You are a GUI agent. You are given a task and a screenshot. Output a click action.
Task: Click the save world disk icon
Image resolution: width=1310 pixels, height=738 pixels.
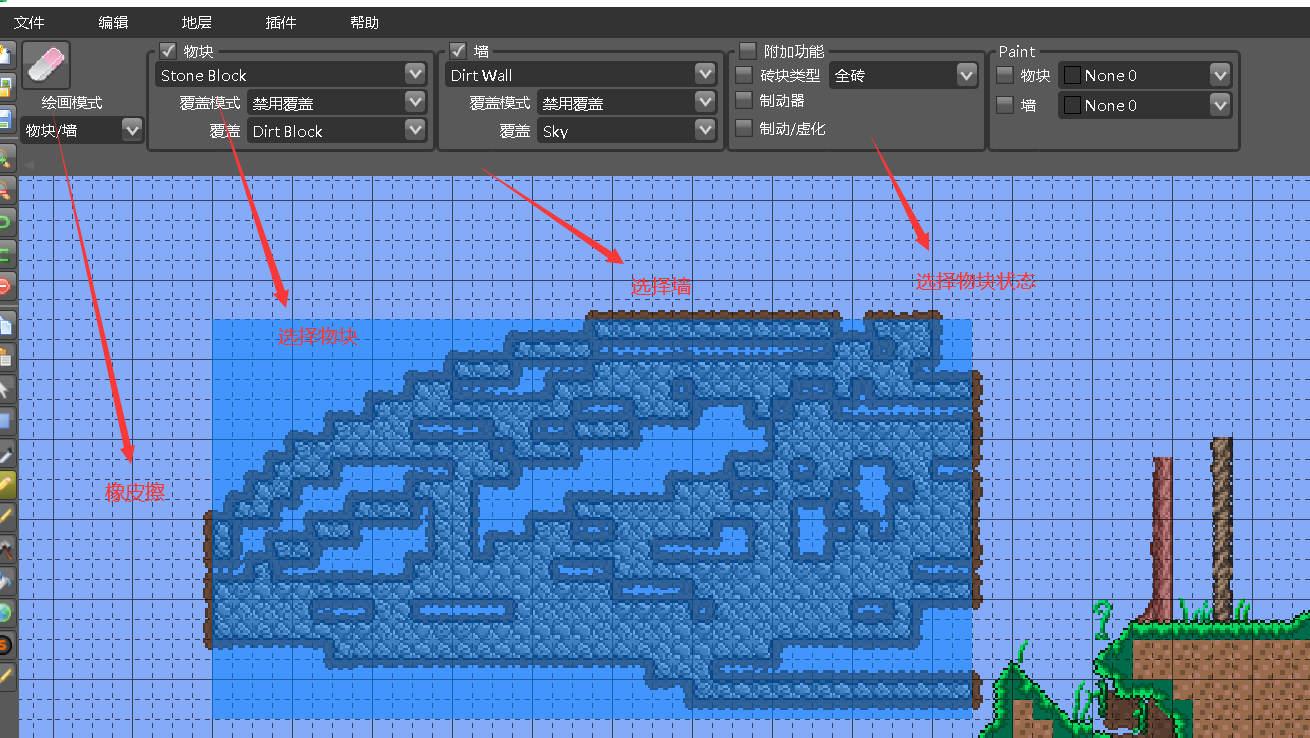point(6,120)
